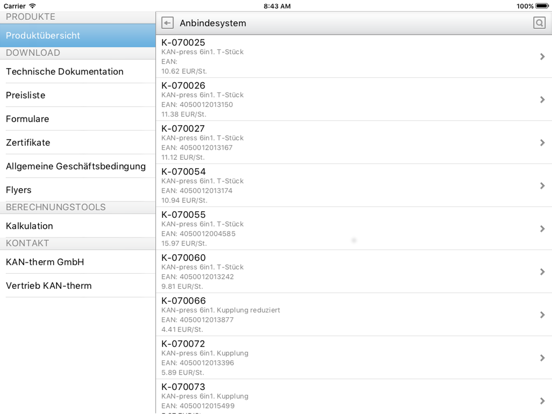Expand chevron for K-070072 row

542,358
